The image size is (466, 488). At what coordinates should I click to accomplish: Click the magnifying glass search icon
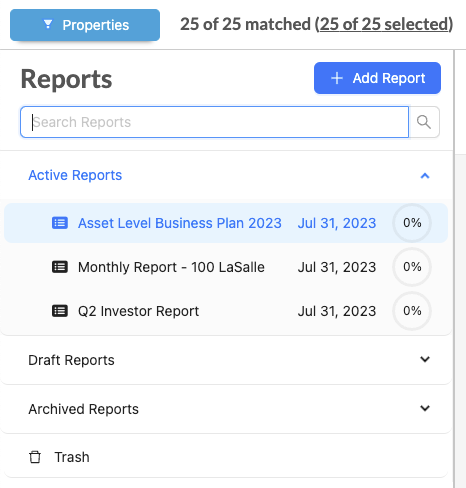(x=424, y=122)
